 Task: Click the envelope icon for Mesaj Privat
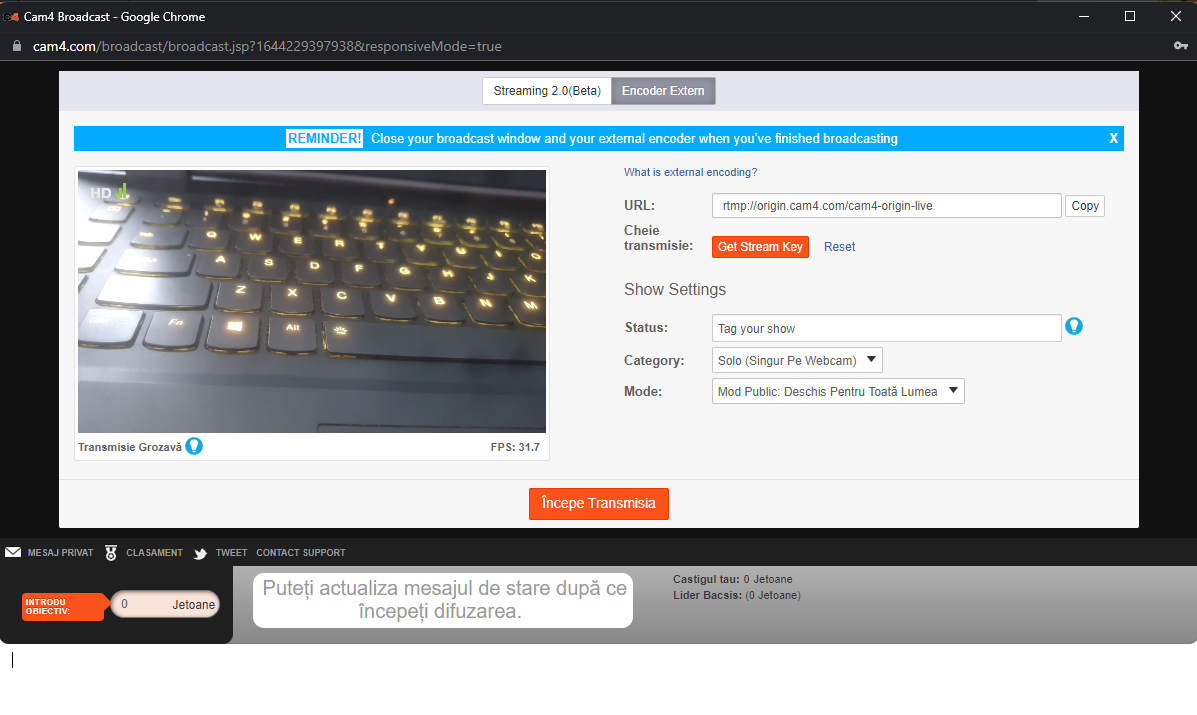click(x=13, y=552)
